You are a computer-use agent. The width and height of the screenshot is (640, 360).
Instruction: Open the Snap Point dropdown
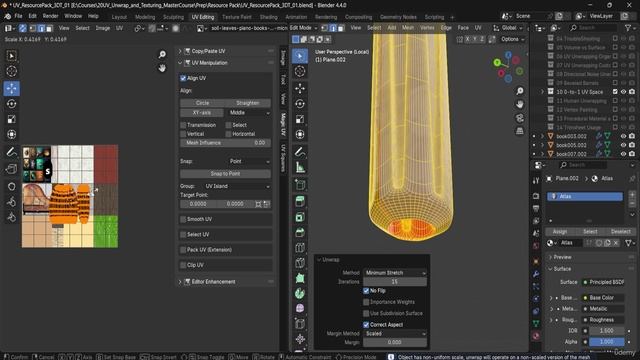pos(248,161)
